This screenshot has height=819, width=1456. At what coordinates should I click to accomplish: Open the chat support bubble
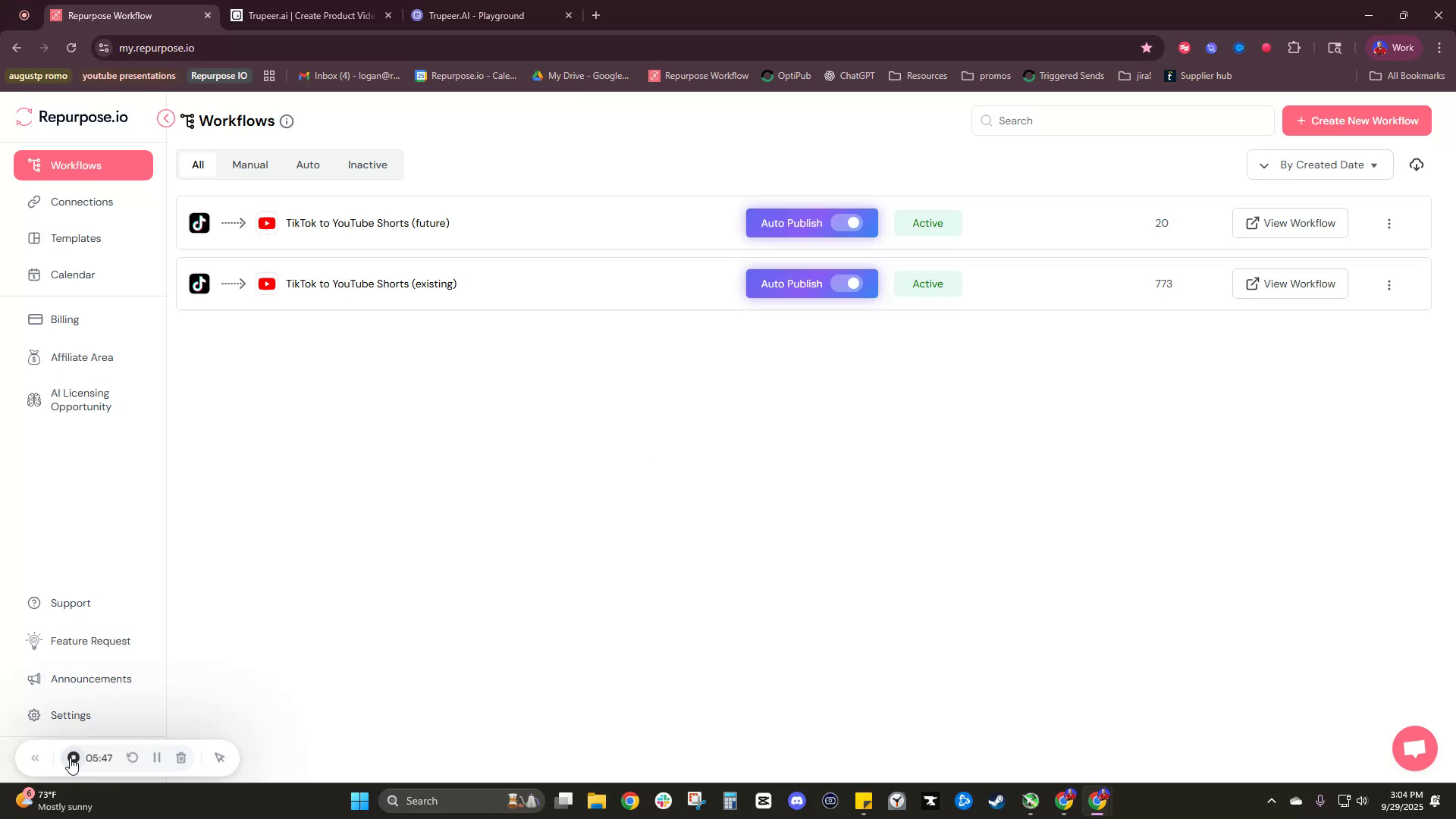(x=1414, y=748)
